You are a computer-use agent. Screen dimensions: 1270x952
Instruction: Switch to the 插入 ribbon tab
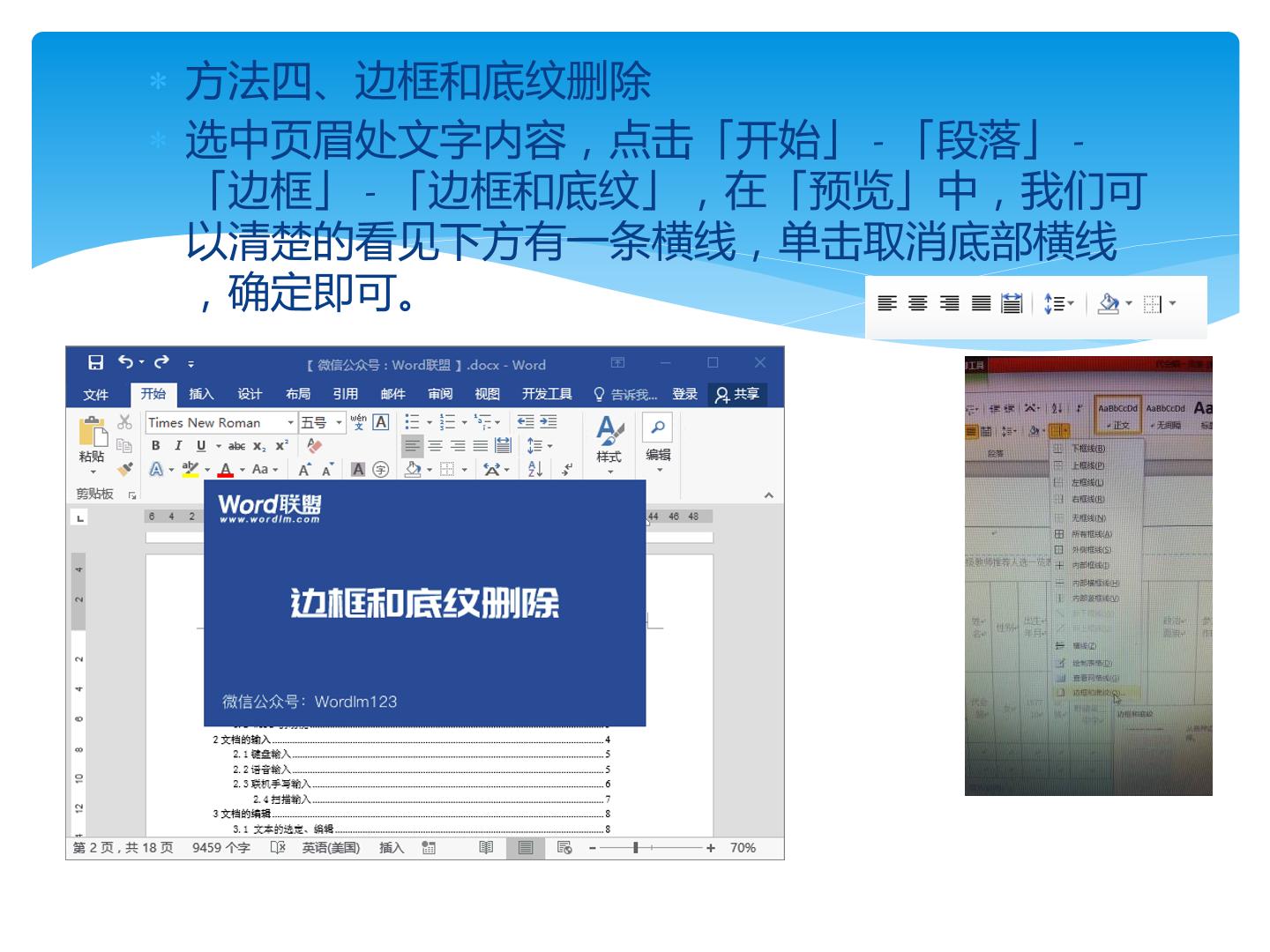(x=201, y=394)
